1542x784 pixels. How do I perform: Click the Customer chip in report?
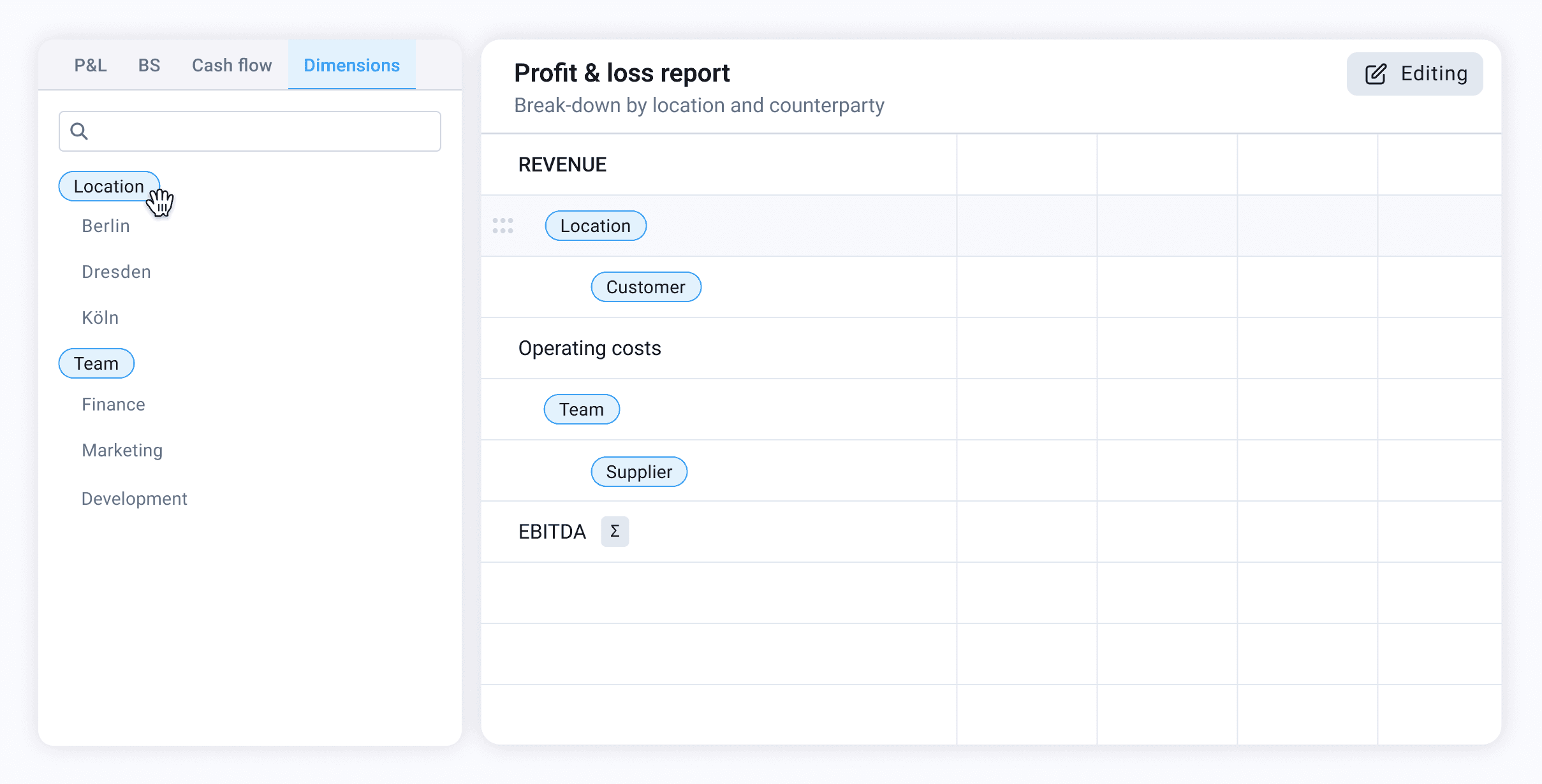point(645,287)
